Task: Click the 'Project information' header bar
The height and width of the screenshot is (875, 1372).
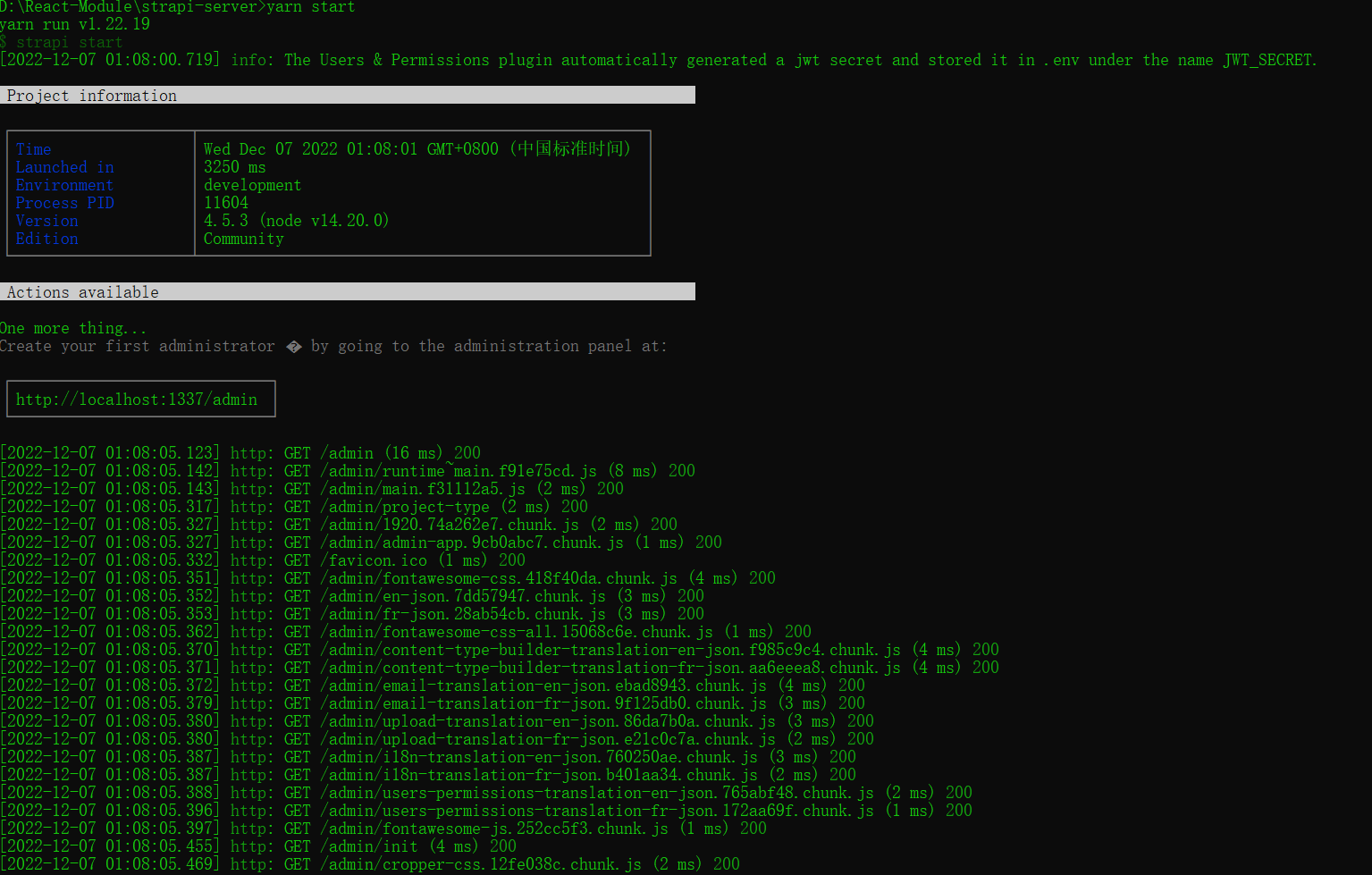Action: [348, 95]
